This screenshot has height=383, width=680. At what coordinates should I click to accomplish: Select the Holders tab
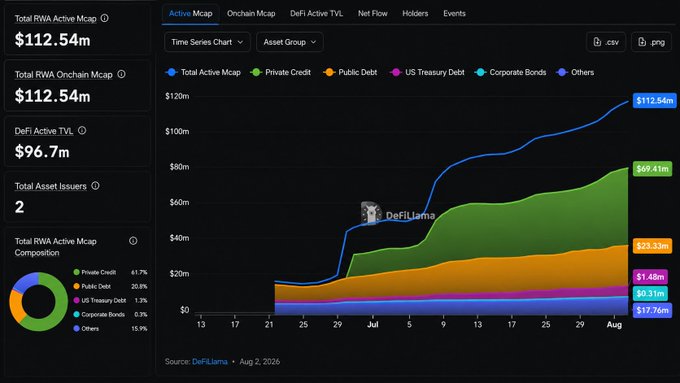(x=415, y=13)
